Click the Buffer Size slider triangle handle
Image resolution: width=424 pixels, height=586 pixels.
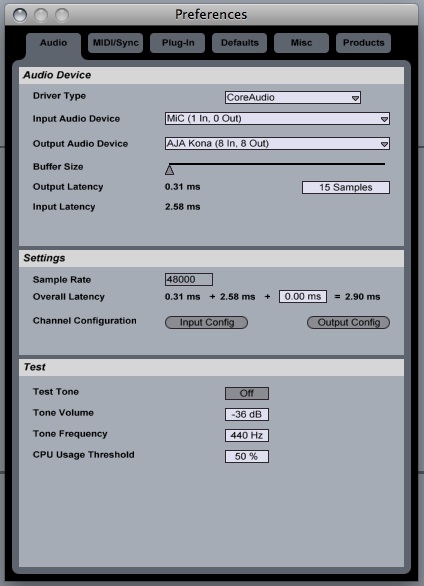pos(170,170)
